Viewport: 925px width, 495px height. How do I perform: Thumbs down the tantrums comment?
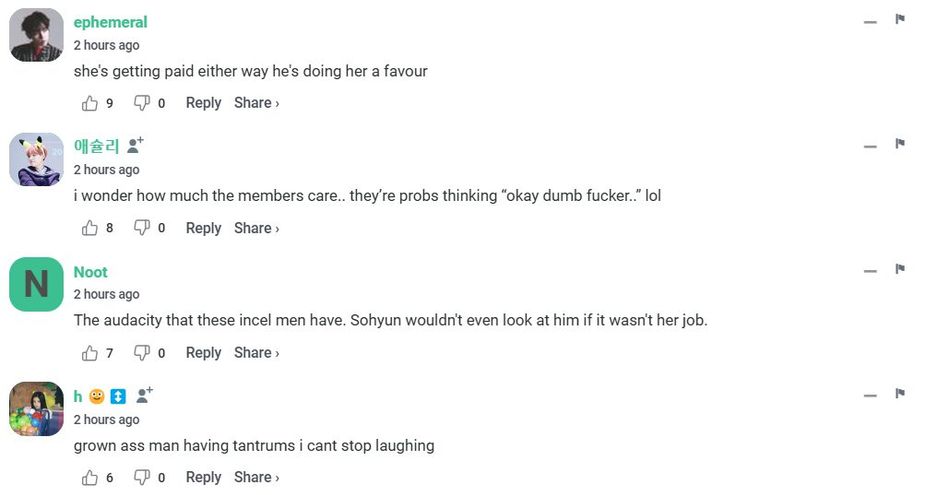point(142,477)
